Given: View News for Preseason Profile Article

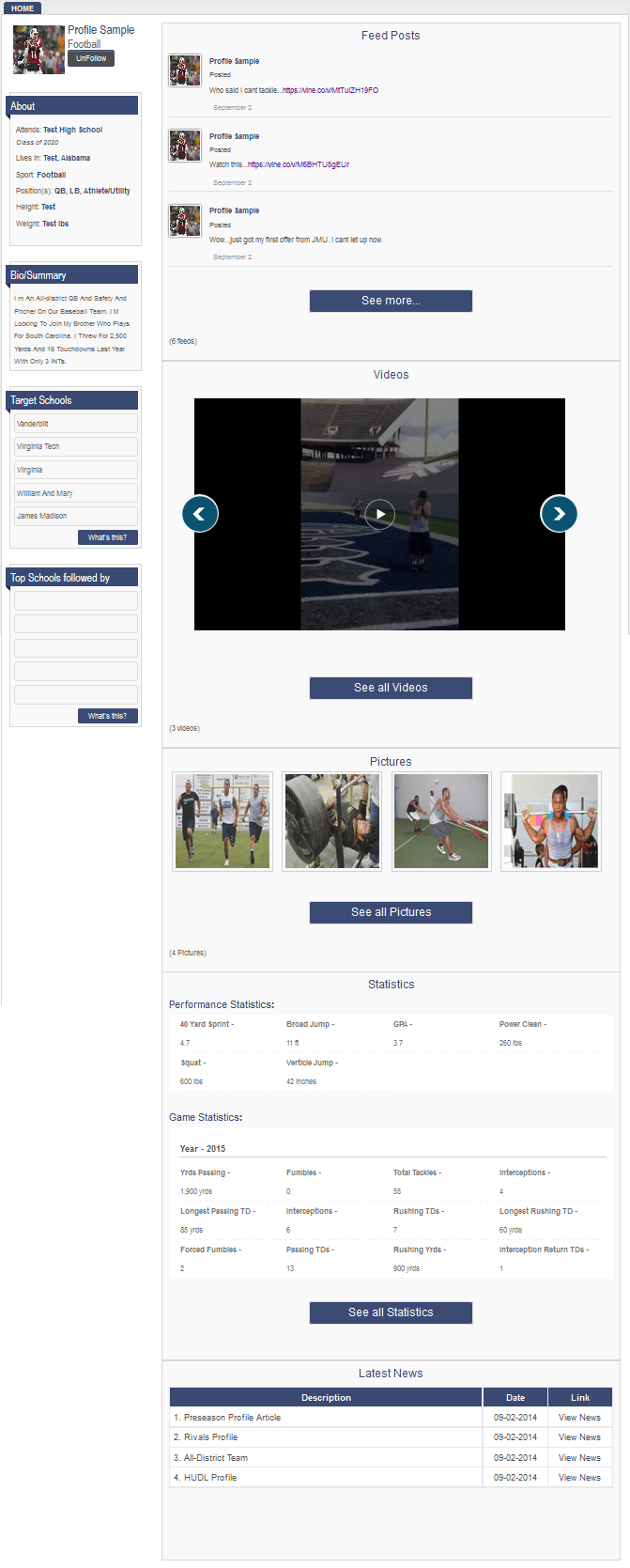Looking at the screenshot, I should coord(579,1418).
